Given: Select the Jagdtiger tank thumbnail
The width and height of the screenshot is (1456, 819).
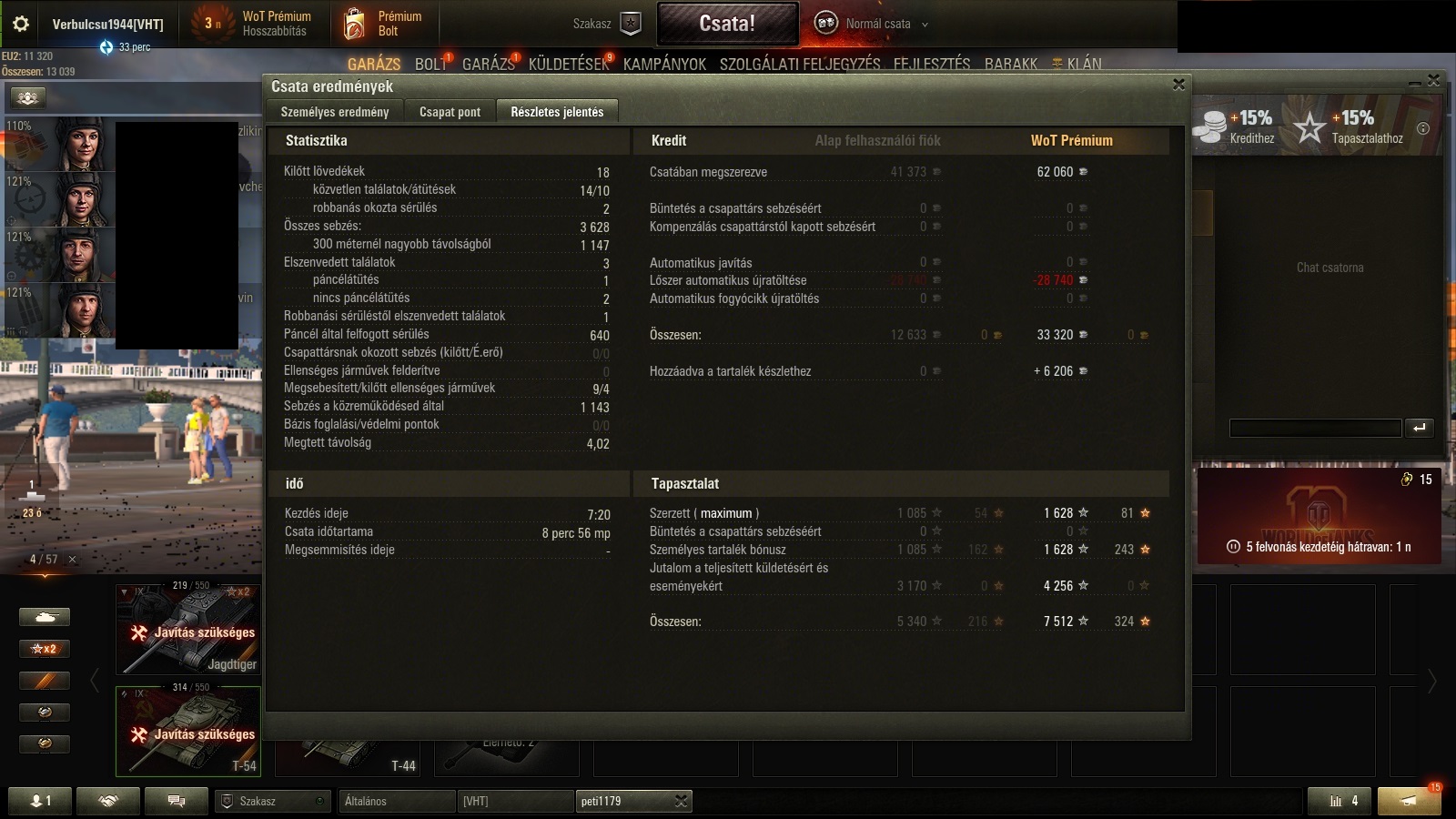Looking at the screenshot, I should (x=188, y=629).
